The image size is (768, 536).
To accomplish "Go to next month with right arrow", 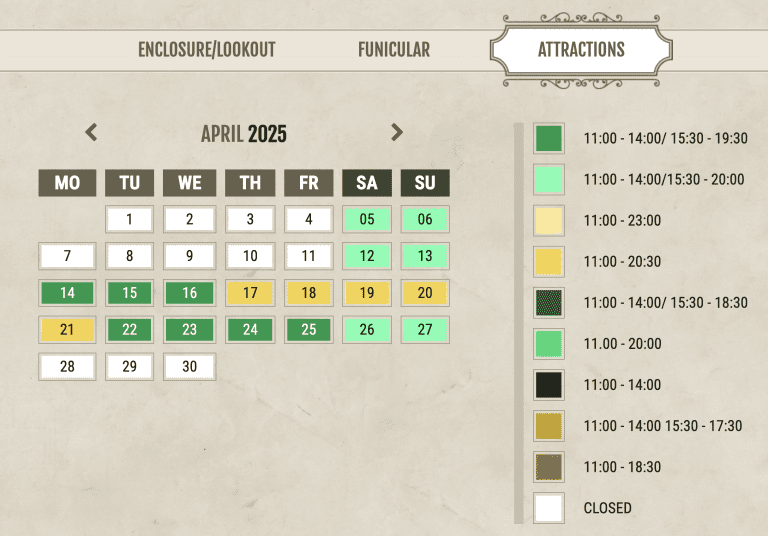I will click(397, 132).
